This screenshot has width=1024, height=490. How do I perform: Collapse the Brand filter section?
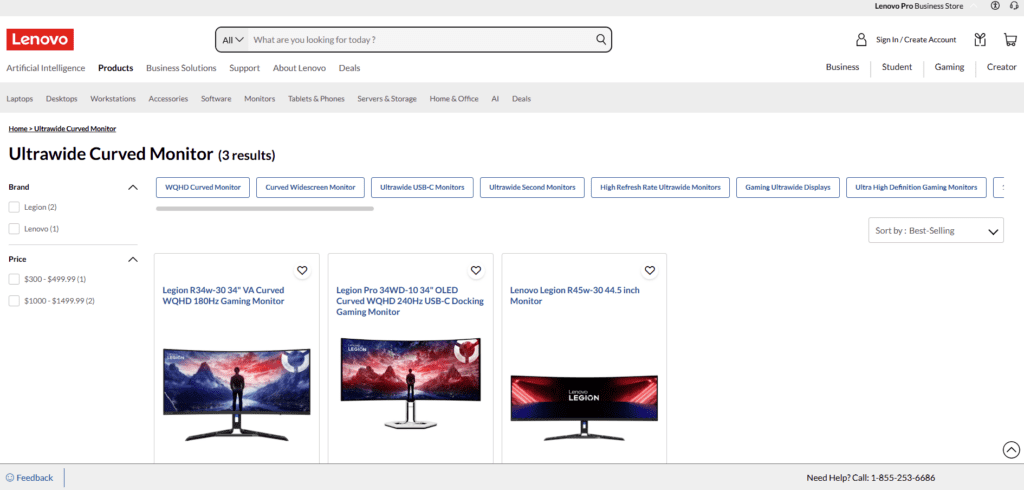pyautogui.click(x=133, y=188)
